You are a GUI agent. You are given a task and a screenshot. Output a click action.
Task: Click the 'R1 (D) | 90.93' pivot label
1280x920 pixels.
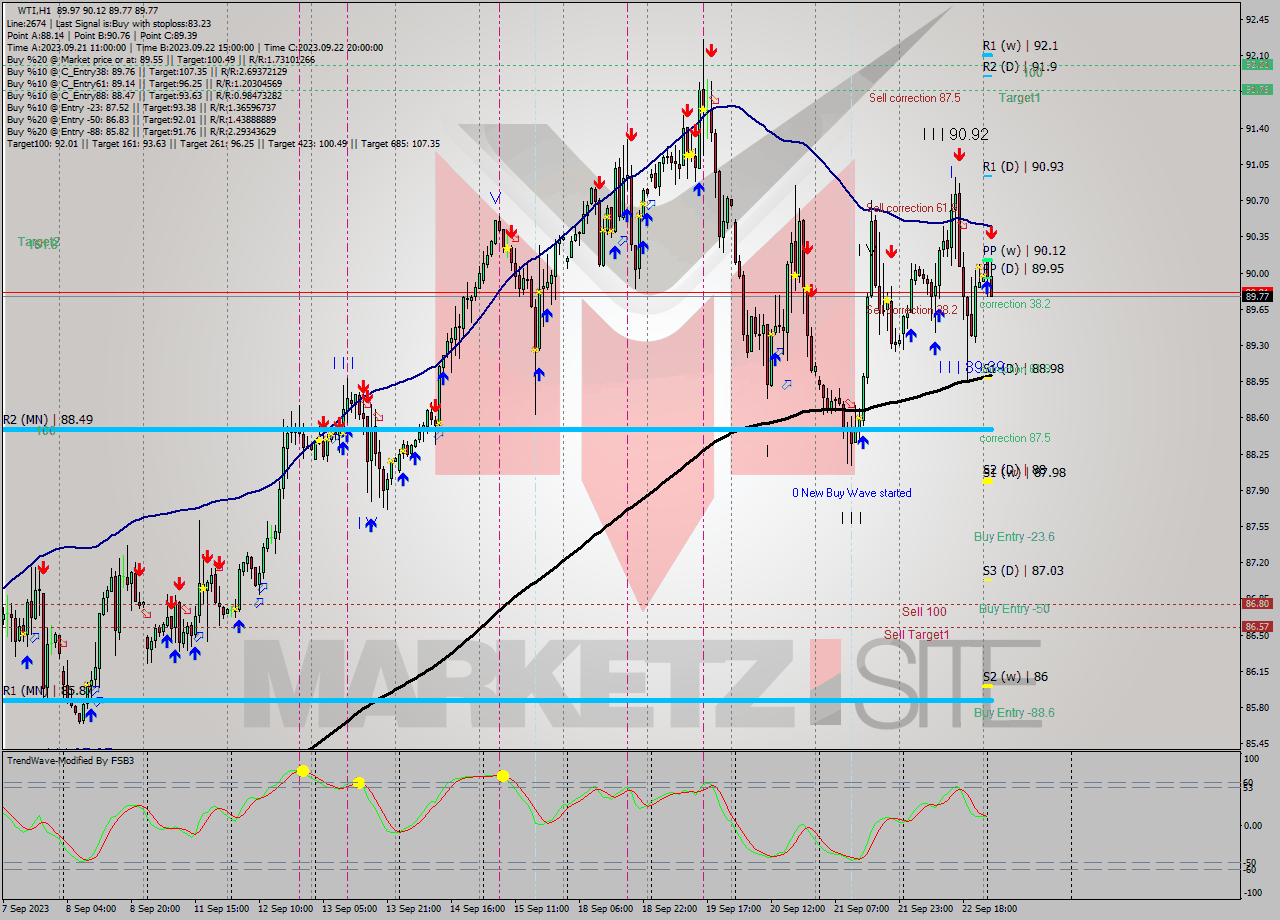point(1023,167)
